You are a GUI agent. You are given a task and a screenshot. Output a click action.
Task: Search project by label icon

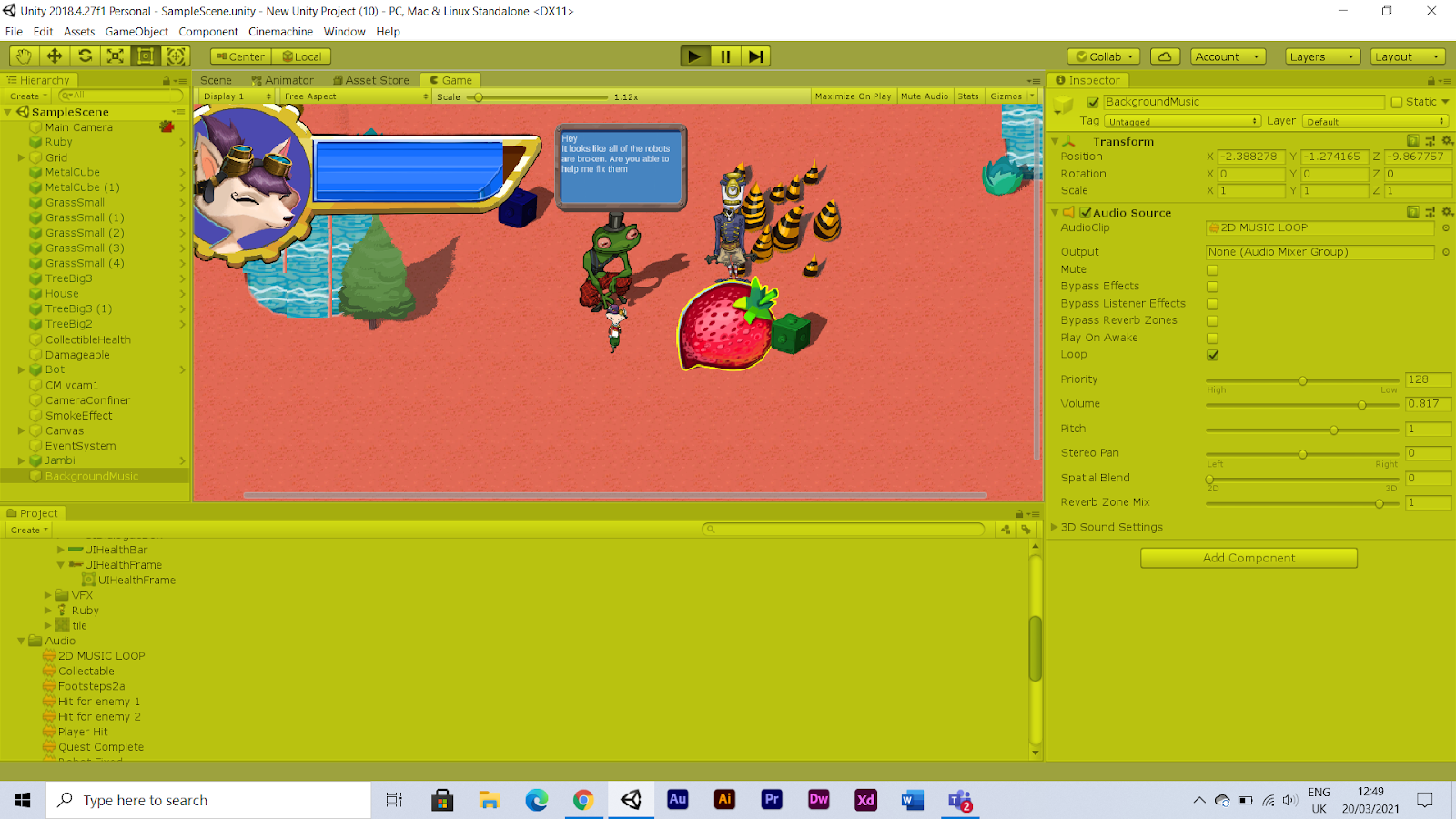(1026, 530)
